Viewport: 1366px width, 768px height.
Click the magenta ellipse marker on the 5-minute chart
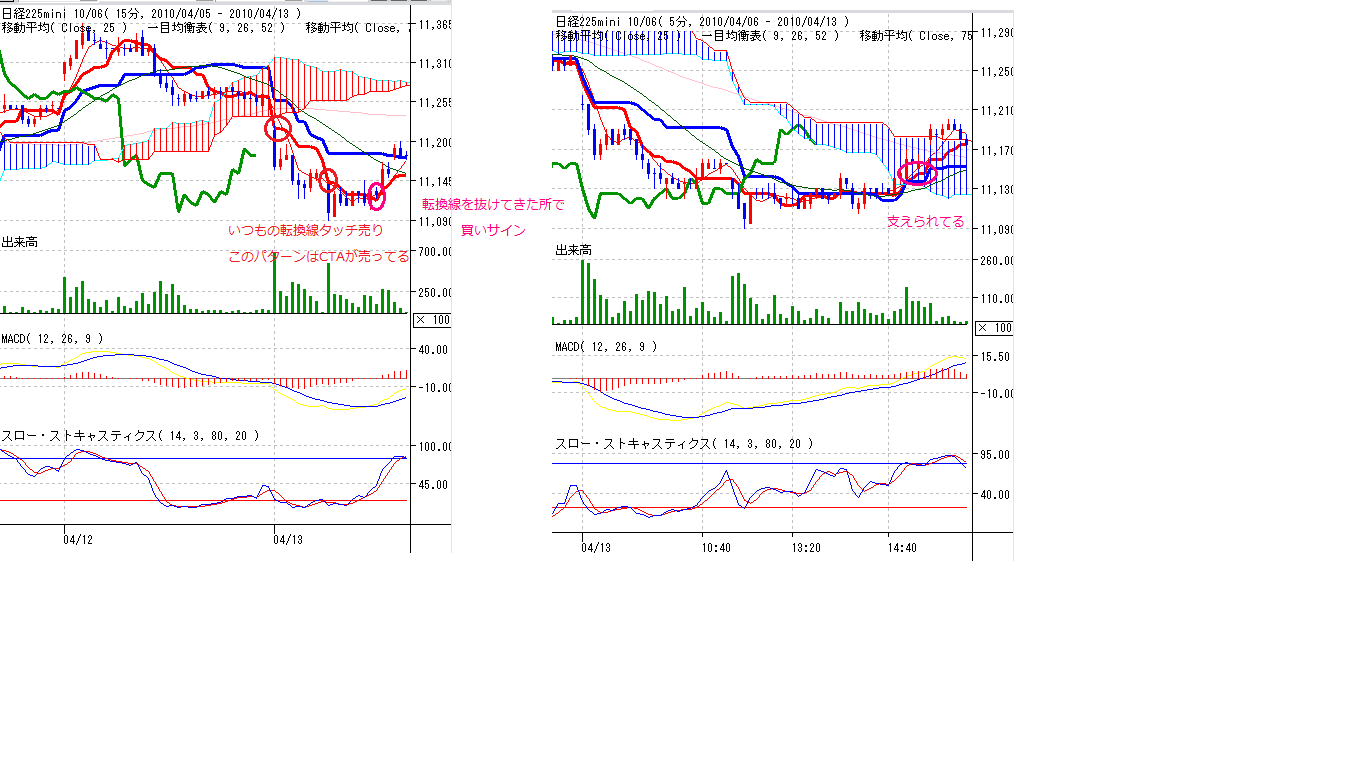pyautogui.click(x=917, y=172)
